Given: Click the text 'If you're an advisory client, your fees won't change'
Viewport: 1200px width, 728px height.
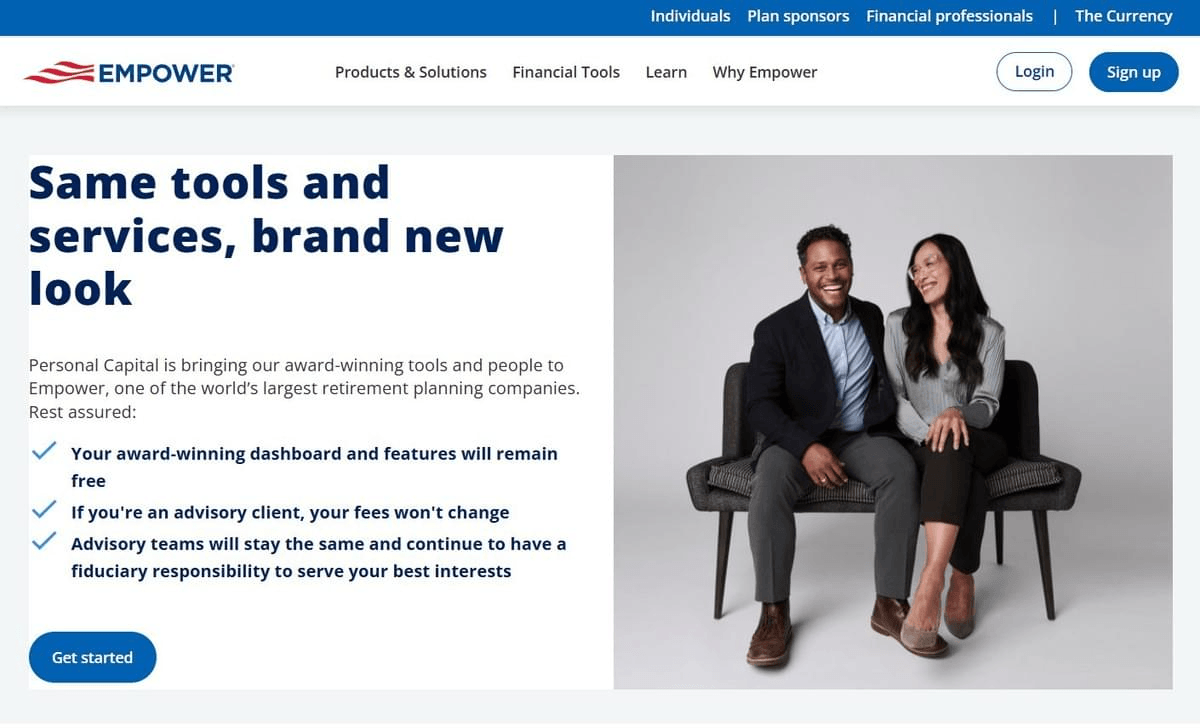Looking at the screenshot, I should (x=290, y=512).
